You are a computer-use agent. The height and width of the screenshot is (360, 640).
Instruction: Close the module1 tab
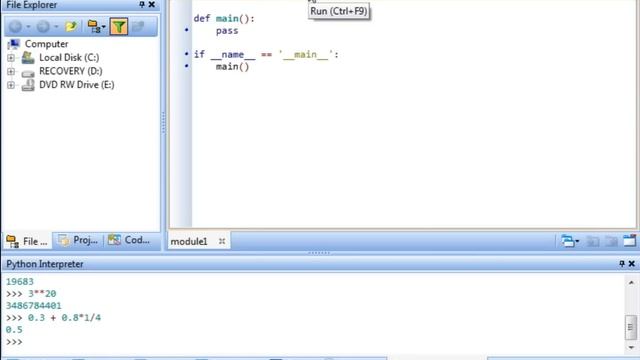tap(222, 241)
